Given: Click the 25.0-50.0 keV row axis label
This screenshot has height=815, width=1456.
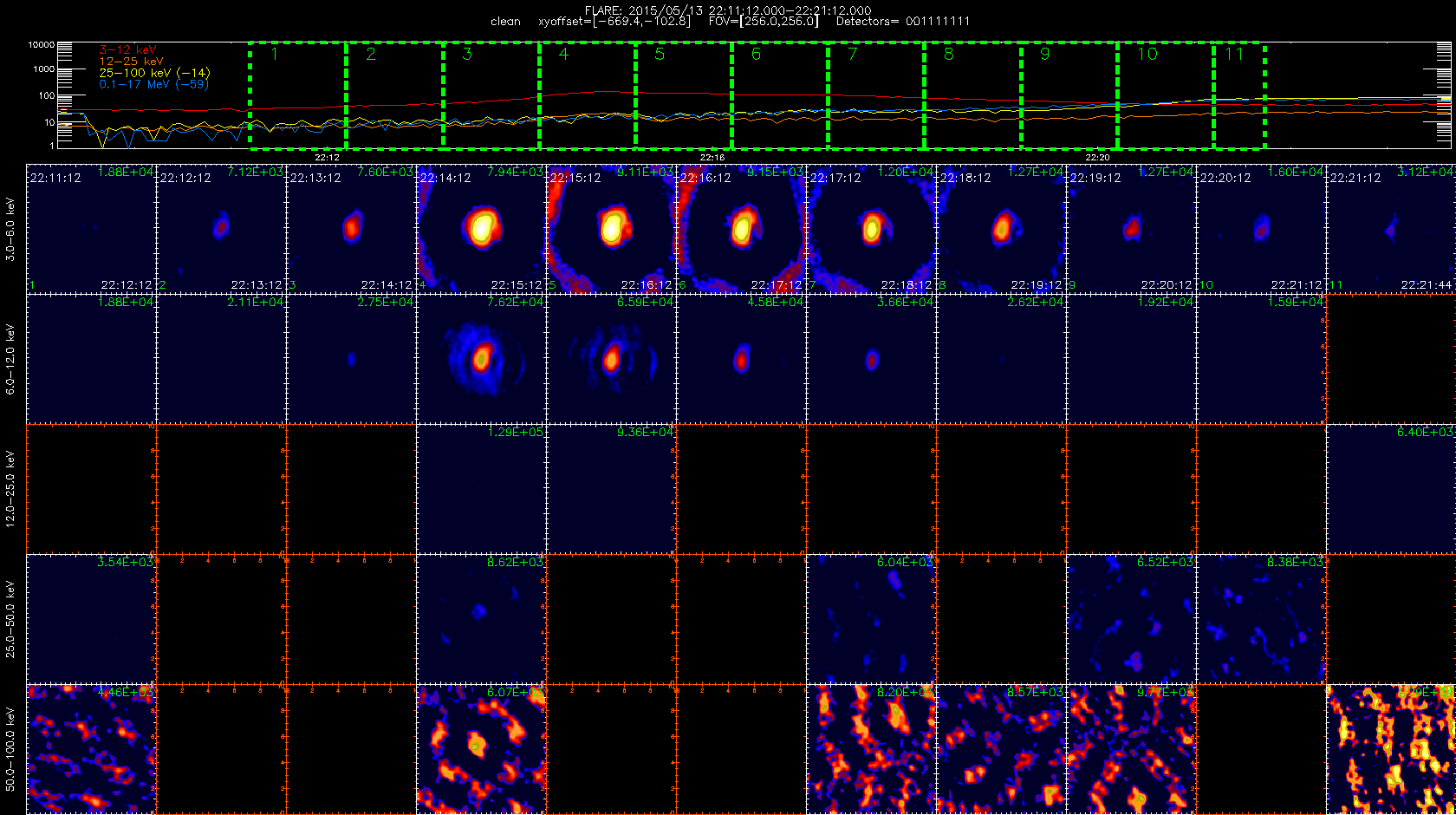Looking at the screenshot, I should pos(10,619).
